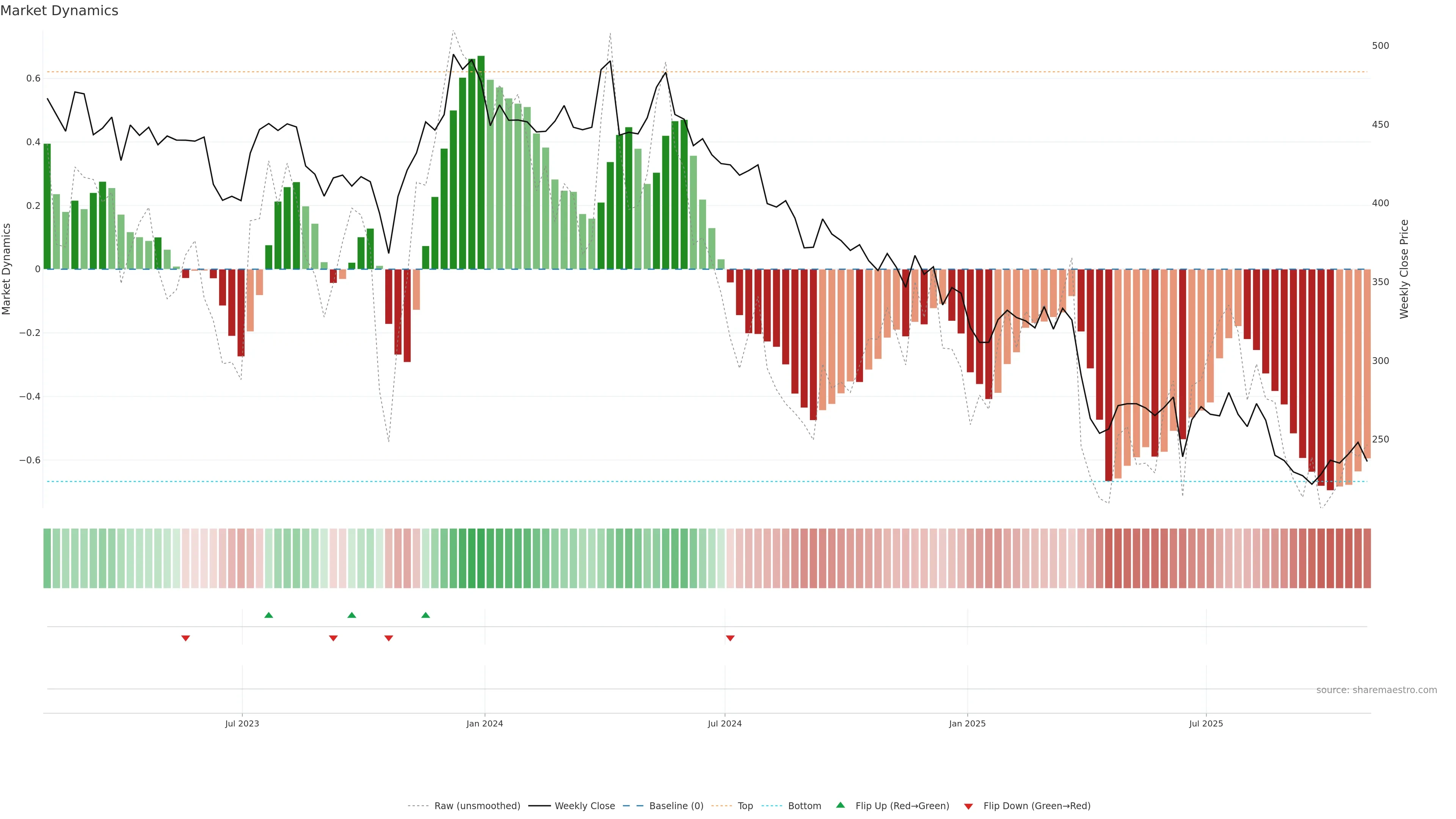Screen dimensions: 1456x819
Task: Click the red triangle icon in the legend
Action: 968,806
